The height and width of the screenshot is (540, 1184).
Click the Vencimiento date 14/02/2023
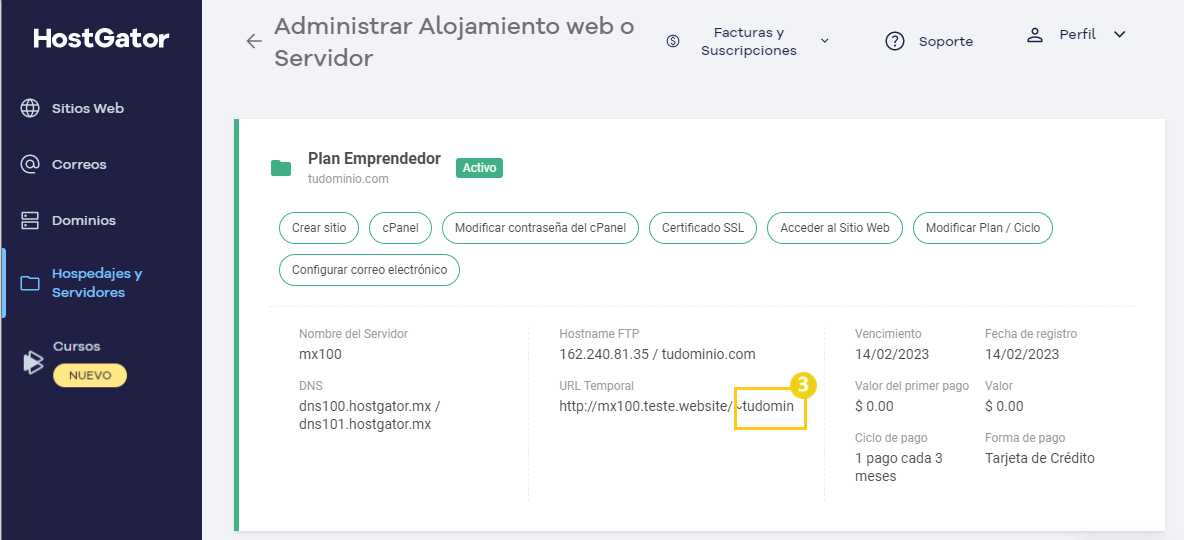[x=892, y=354]
